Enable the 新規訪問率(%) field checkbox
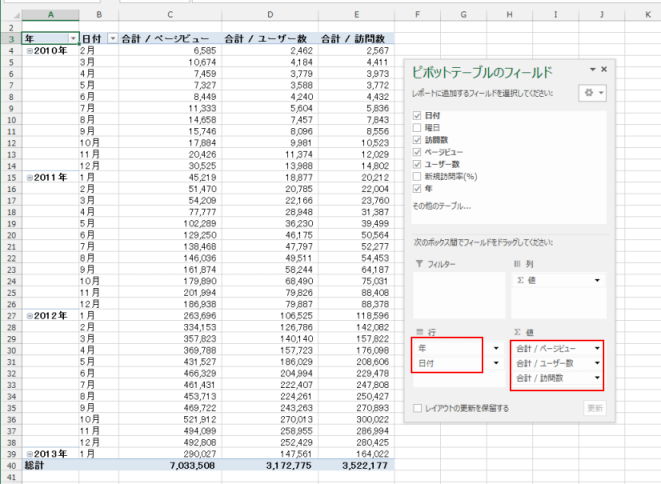The image size is (661, 484). [417, 174]
